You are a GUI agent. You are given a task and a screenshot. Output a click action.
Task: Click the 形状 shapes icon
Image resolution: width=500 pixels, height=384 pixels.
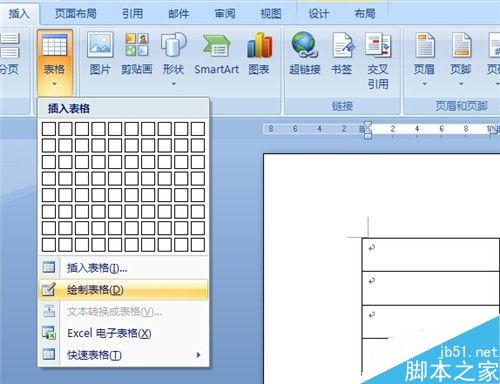click(x=173, y=44)
